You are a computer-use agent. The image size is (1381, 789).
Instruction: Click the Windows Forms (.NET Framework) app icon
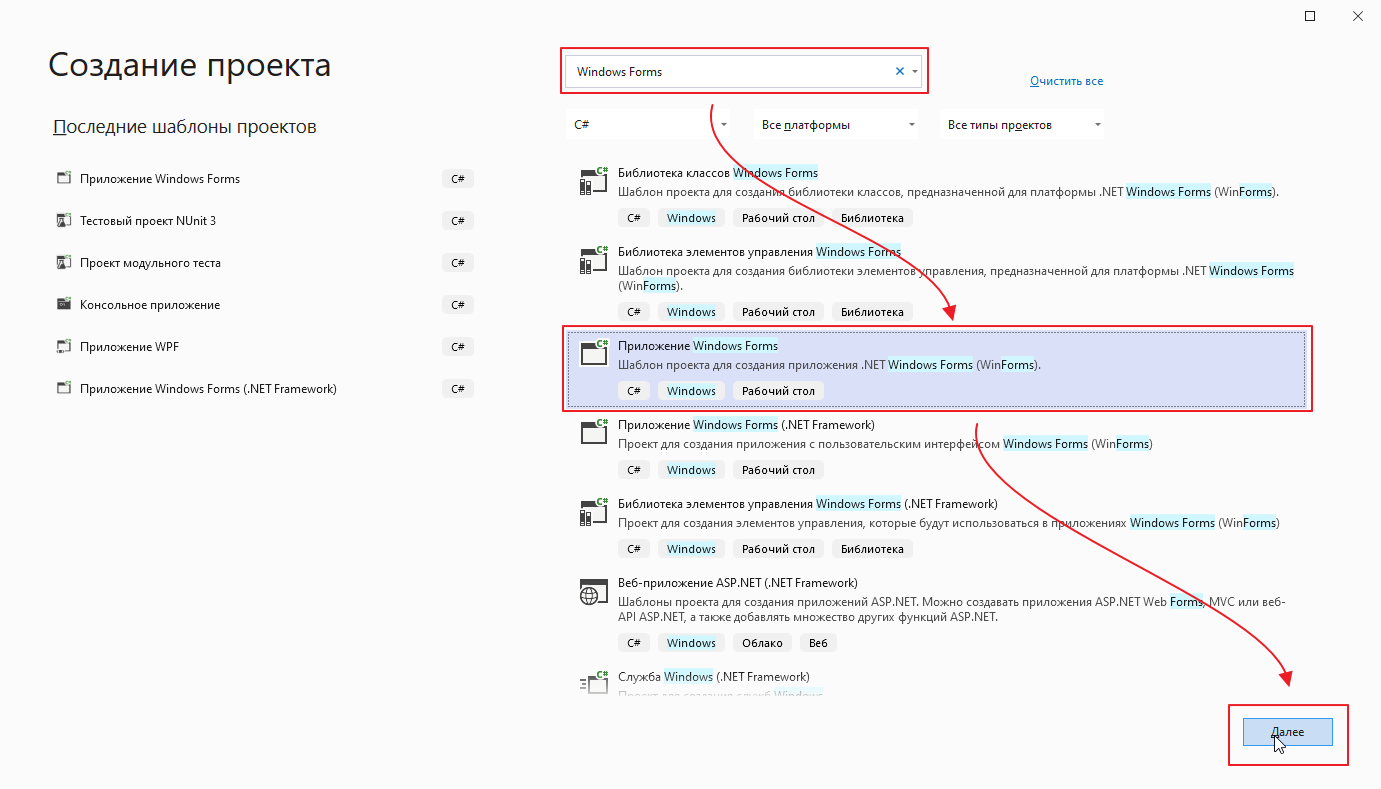pos(594,432)
